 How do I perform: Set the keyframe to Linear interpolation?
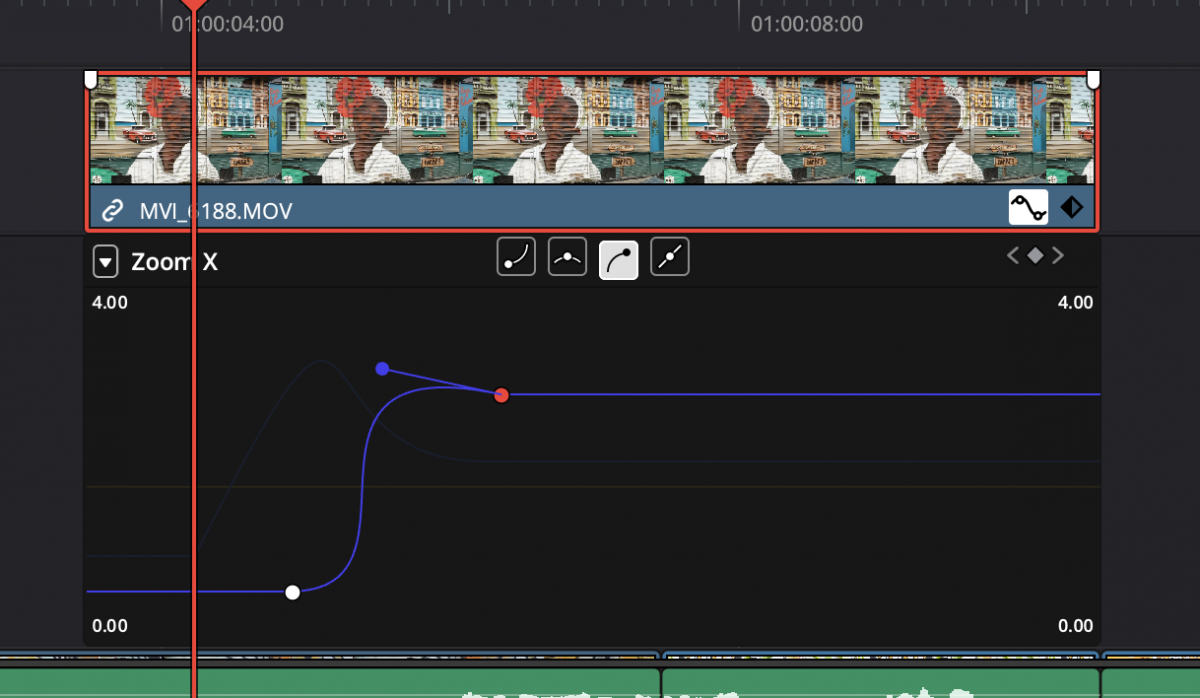point(670,258)
